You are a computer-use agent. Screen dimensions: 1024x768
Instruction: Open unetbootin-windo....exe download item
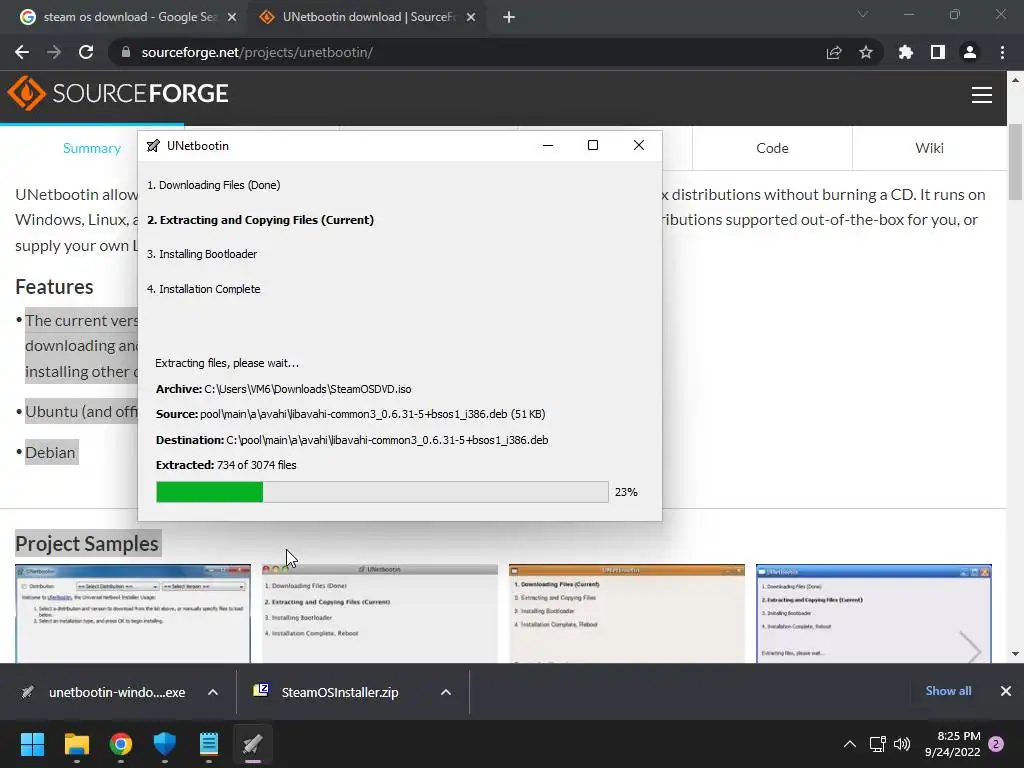pos(103,692)
